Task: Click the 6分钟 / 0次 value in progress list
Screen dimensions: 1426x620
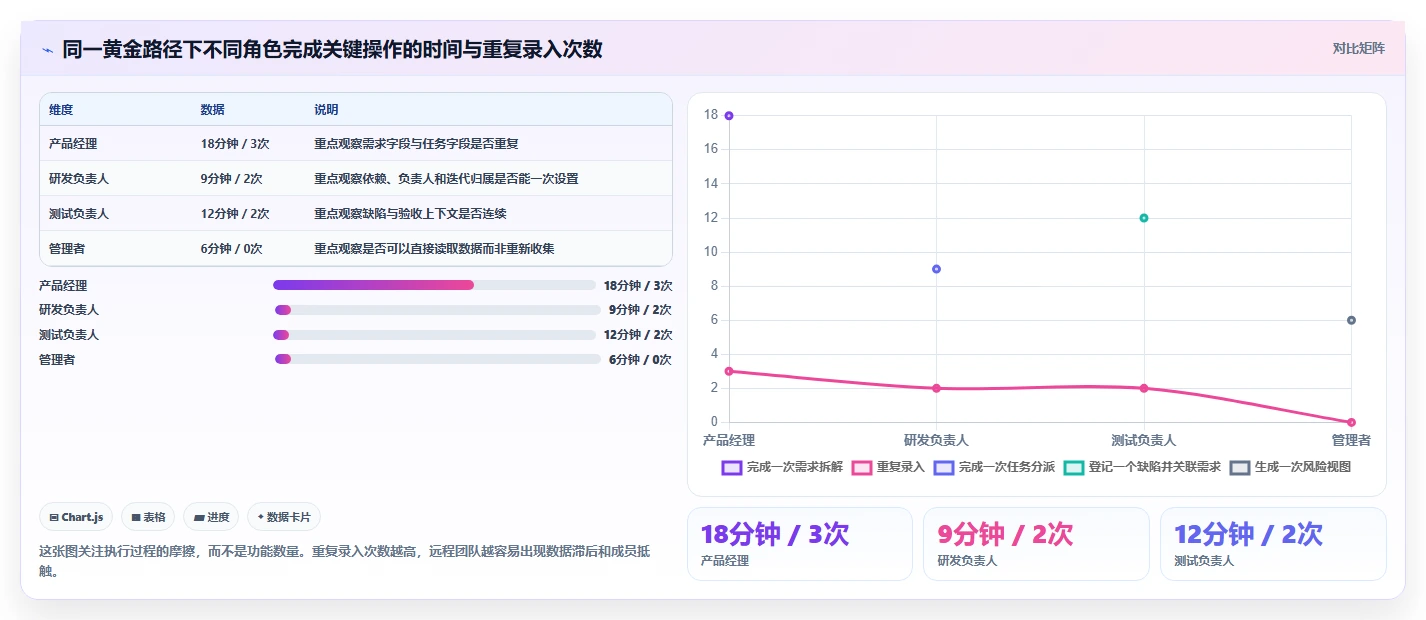Action: pos(640,359)
